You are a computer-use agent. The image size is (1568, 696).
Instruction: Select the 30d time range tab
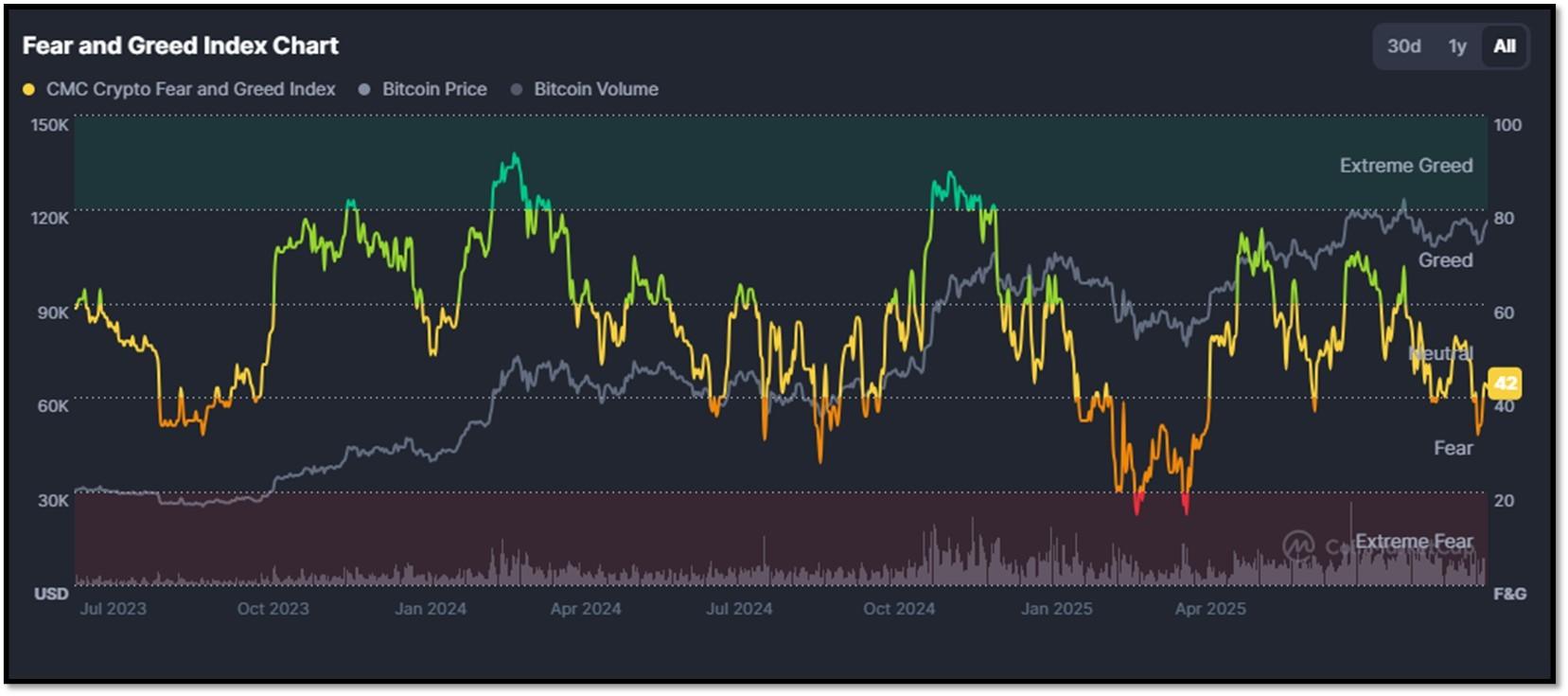click(1403, 46)
